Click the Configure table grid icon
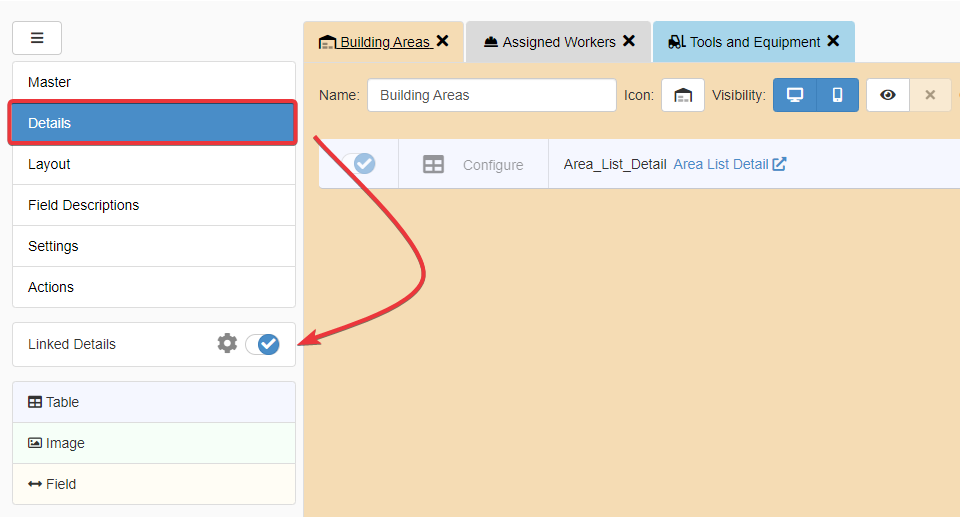 point(433,164)
